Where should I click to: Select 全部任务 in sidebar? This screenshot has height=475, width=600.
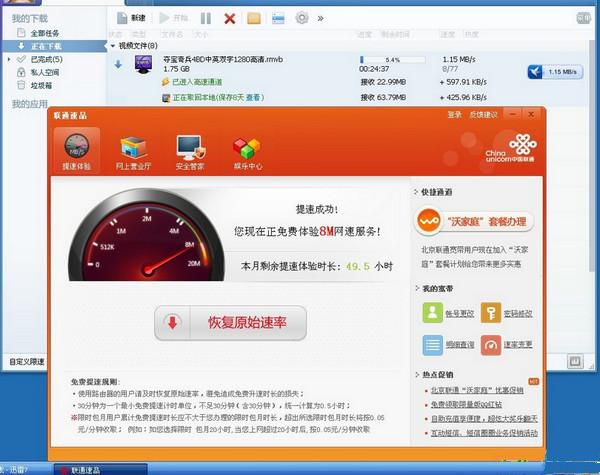click(x=45, y=33)
